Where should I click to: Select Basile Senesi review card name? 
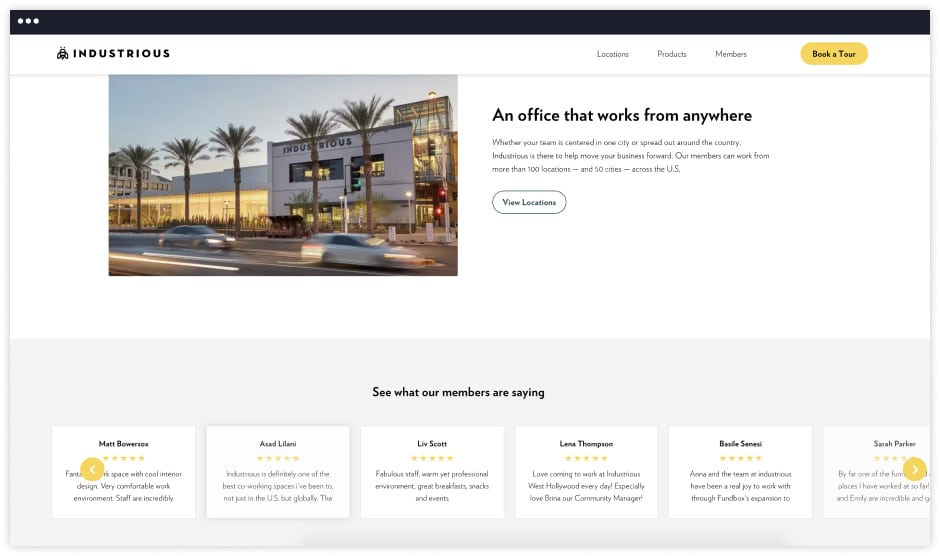pyautogui.click(x=740, y=444)
